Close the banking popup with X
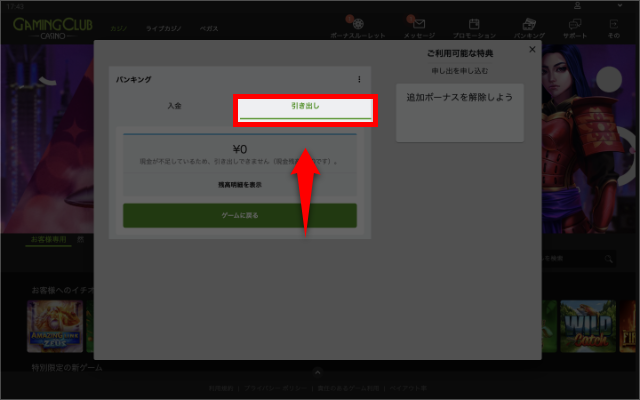Screen dimensions: 640x400 click(532, 49)
